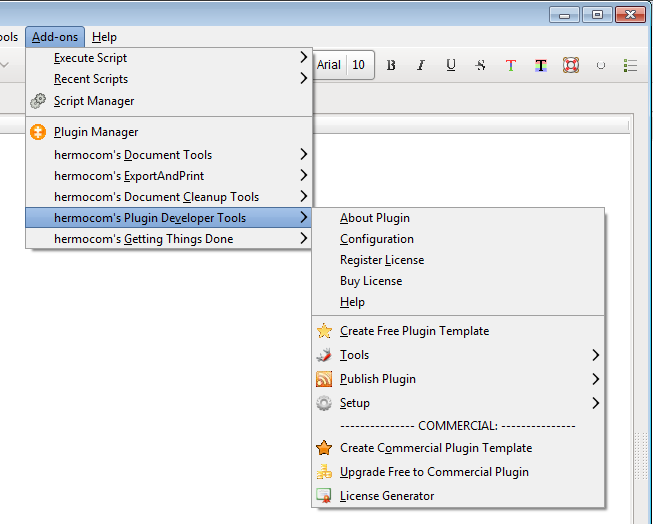Viewport: 653px width, 524px height.
Task: Click the bulleted list icon in toolbar
Action: point(631,65)
